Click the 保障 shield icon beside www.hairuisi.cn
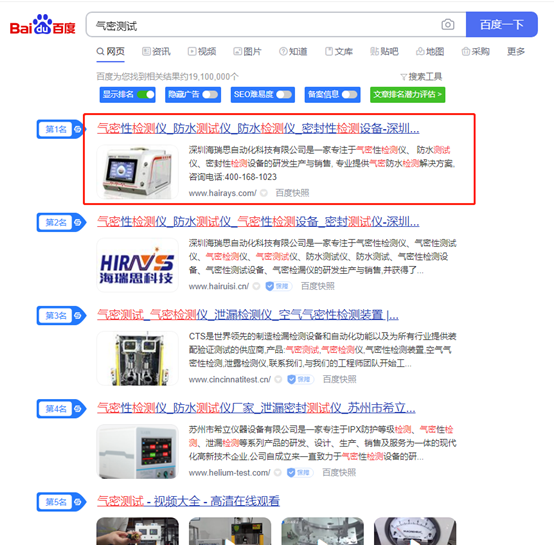 (x=270, y=286)
